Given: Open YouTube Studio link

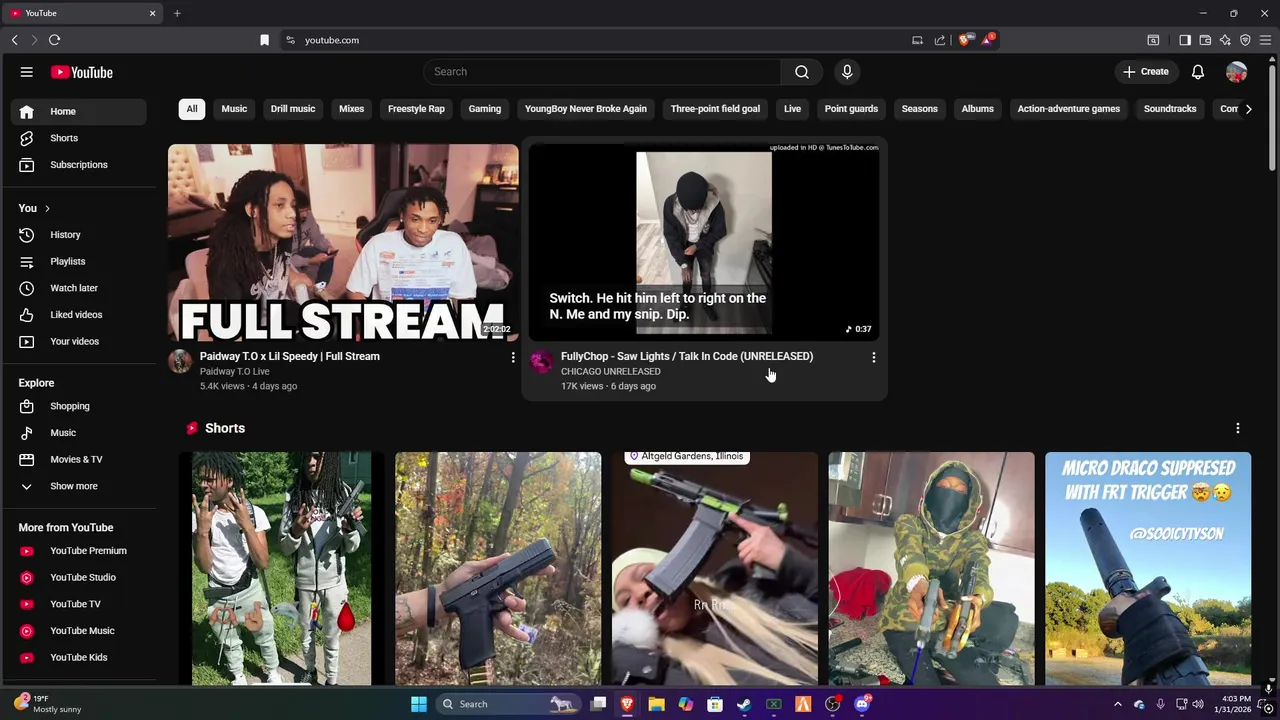Looking at the screenshot, I should [79, 577].
